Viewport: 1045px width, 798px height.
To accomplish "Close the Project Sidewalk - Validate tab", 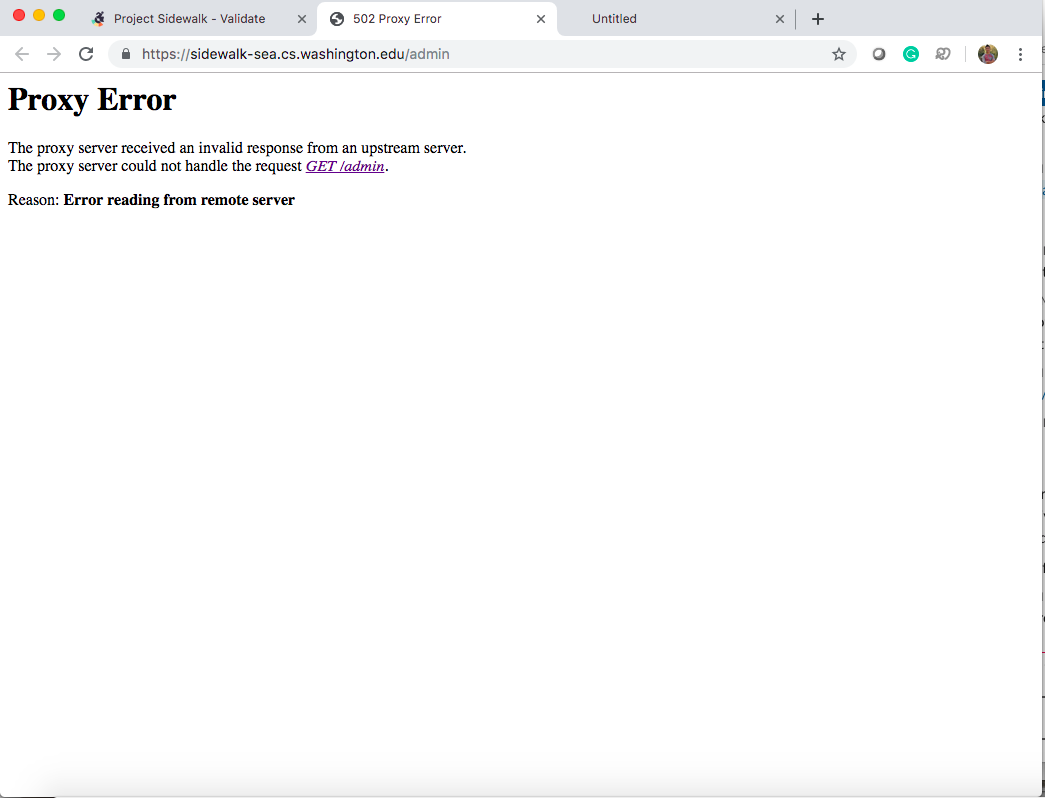I will 302,19.
